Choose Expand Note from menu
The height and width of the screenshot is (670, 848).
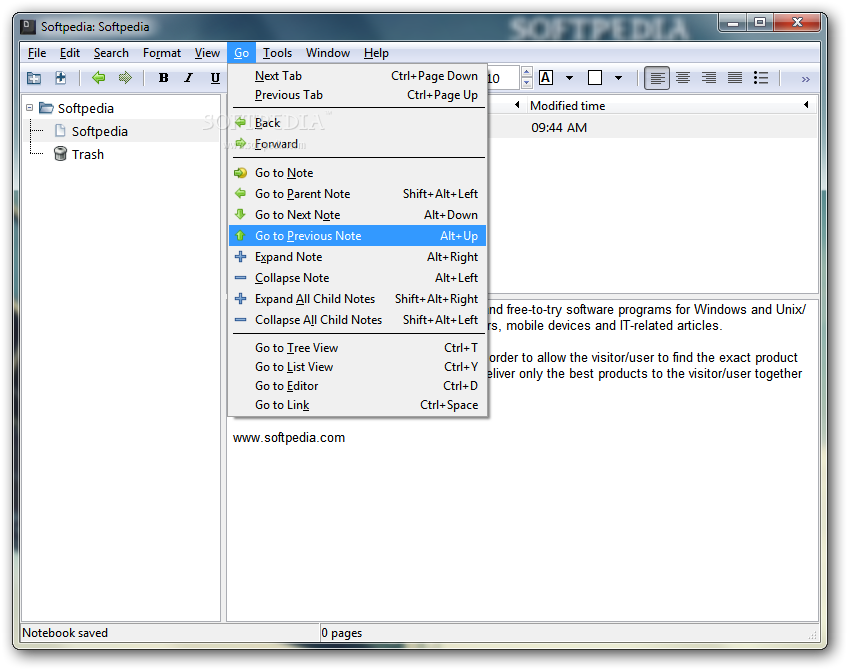357,257
